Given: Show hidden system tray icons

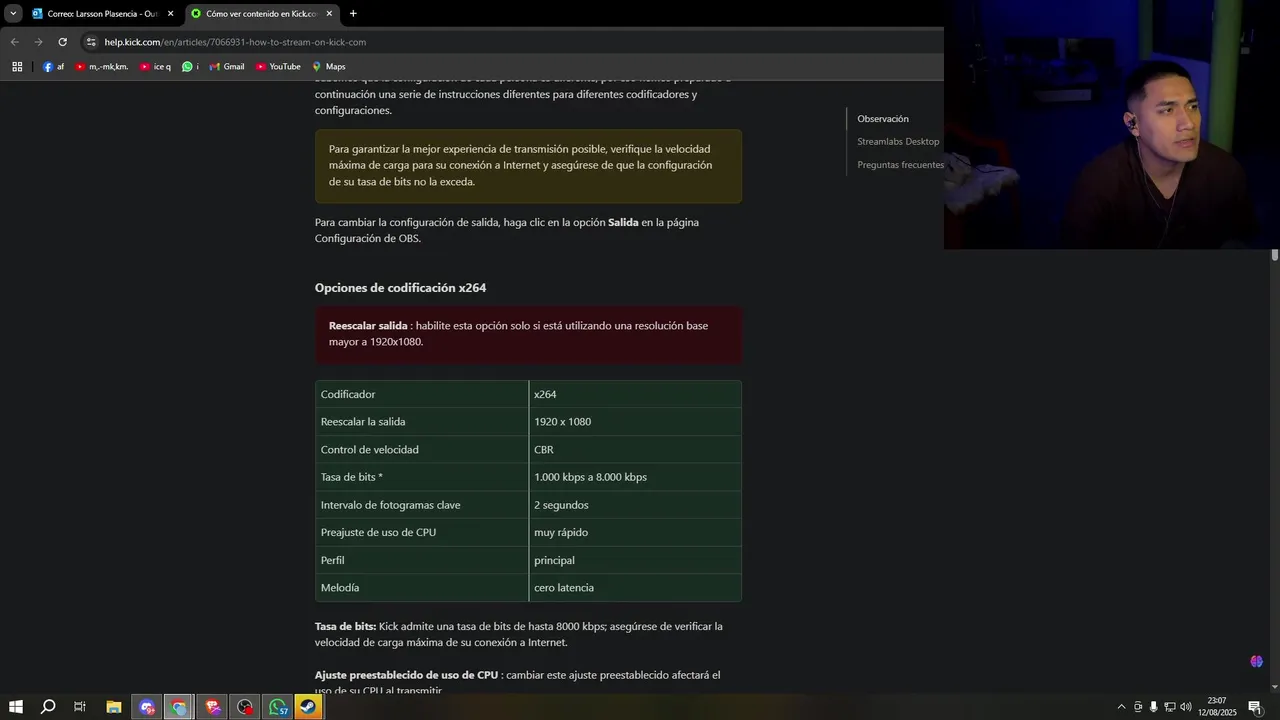Looking at the screenshot, I should (1121, 707).
